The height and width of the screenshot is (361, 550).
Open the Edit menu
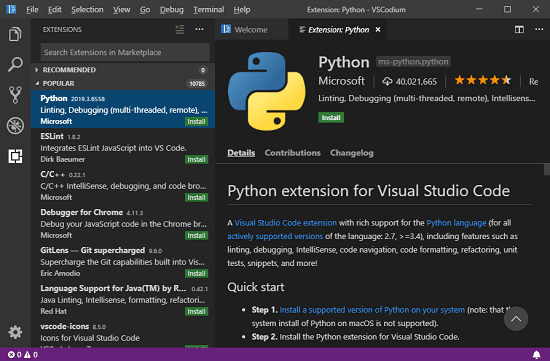pyautogui.click(x=55, y=9)
